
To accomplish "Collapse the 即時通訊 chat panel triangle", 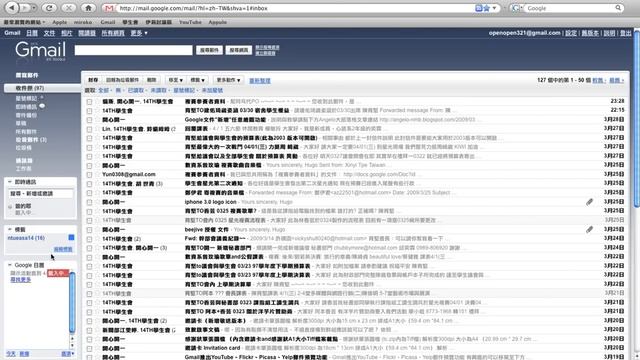I will [x=10, y=182].
